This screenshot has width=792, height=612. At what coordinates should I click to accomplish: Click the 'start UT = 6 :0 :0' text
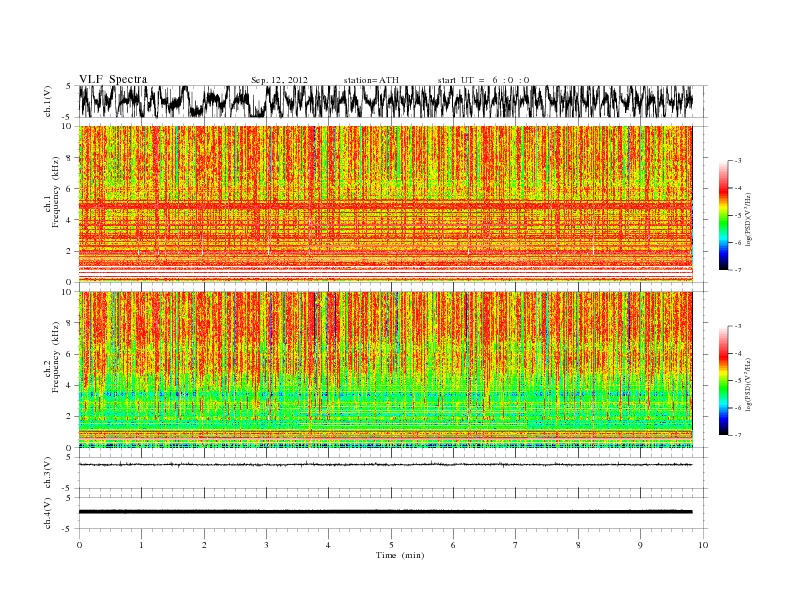pos(483,80)
